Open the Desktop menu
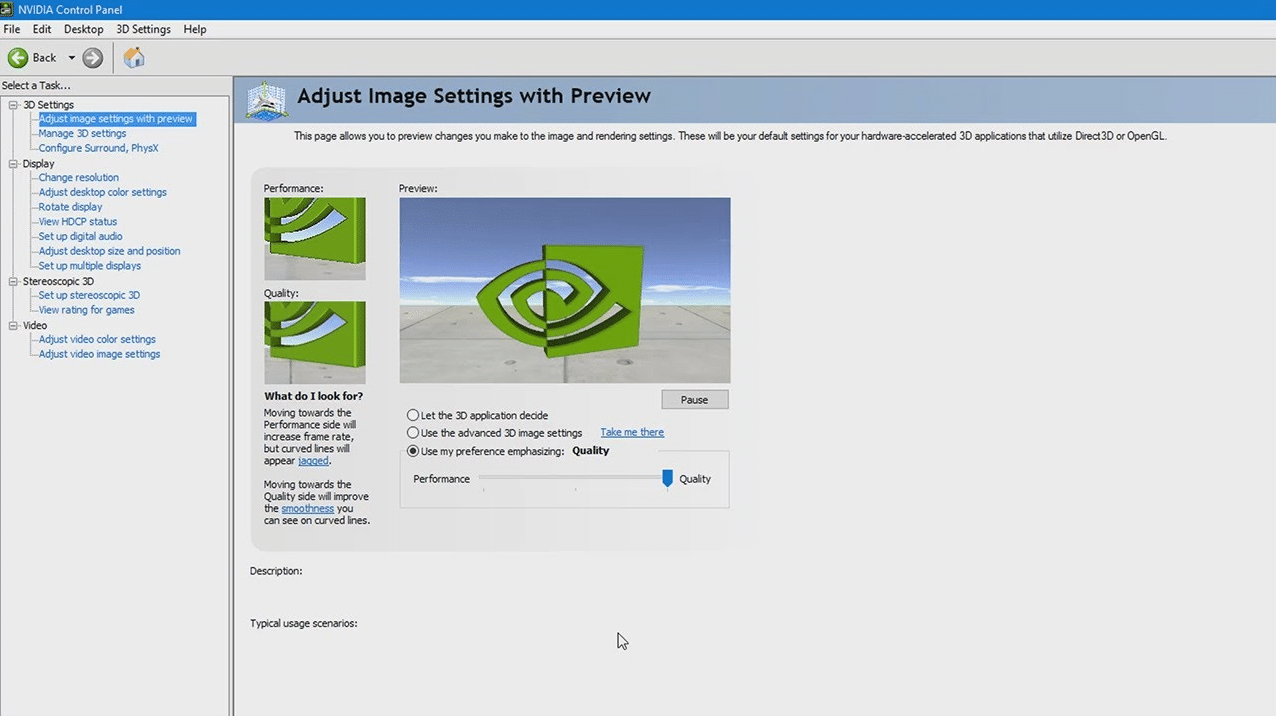The width and height of the screenshot is (1276, 716). (83, 29)
